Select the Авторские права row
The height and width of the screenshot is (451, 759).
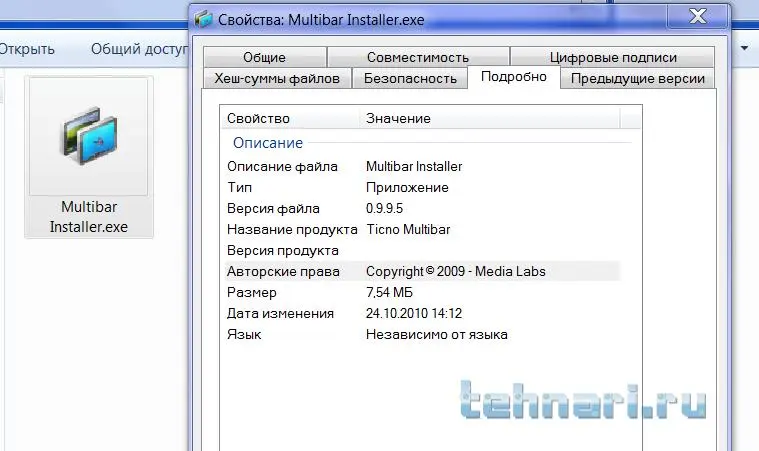pos(422,271)
